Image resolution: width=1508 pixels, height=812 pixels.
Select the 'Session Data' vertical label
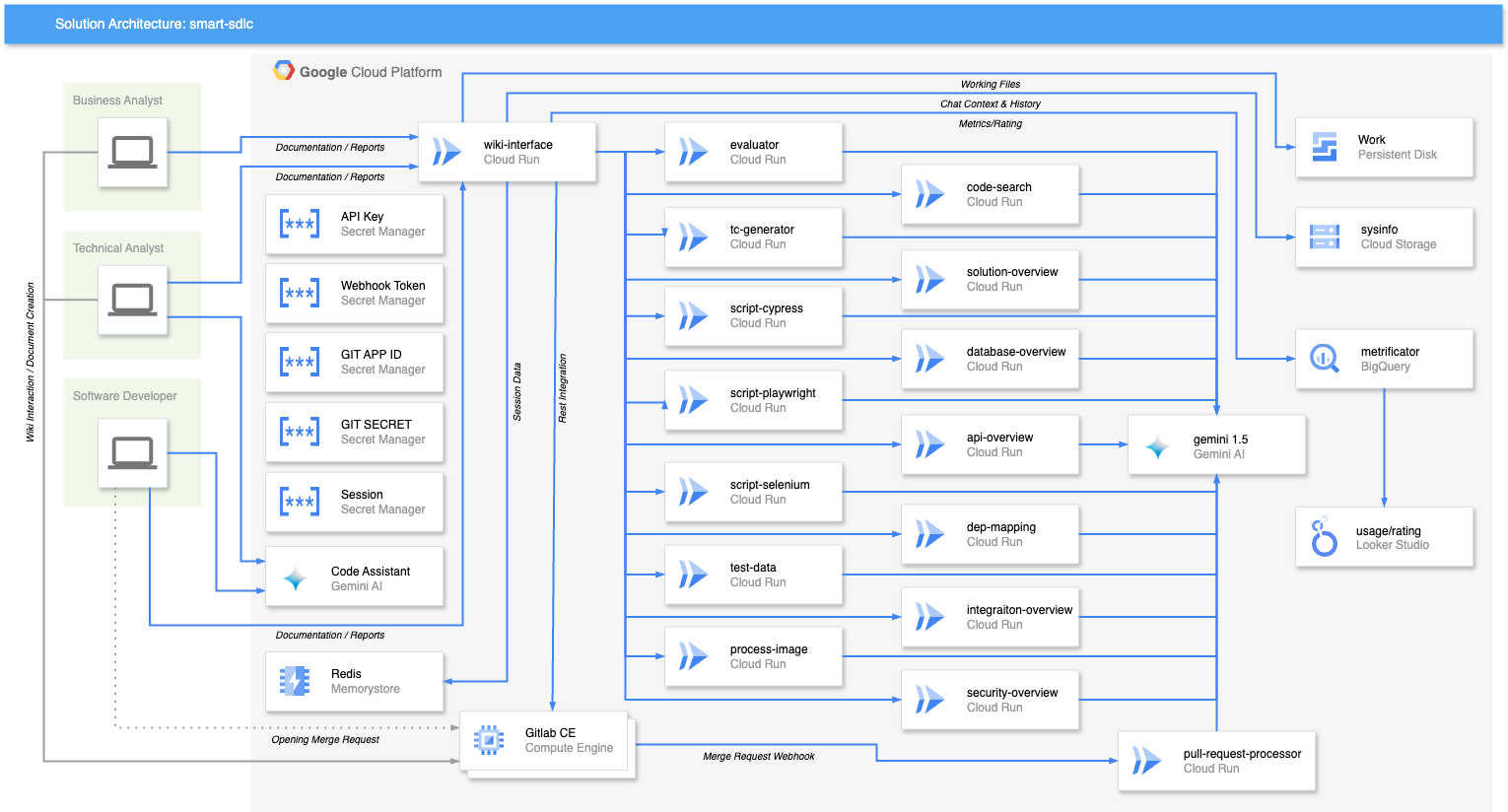(517, 392)
